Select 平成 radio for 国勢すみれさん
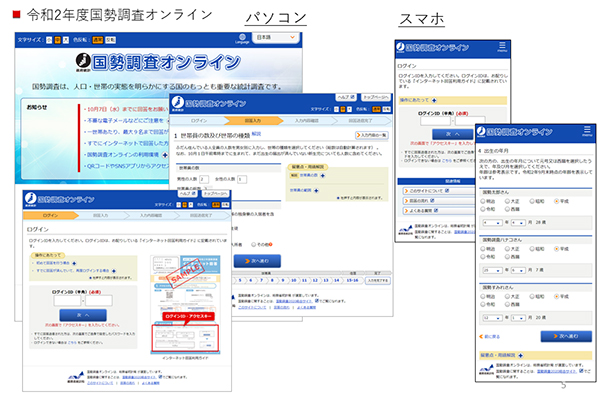This screenshot has width=600, height=393. click(x=557, y=297)
